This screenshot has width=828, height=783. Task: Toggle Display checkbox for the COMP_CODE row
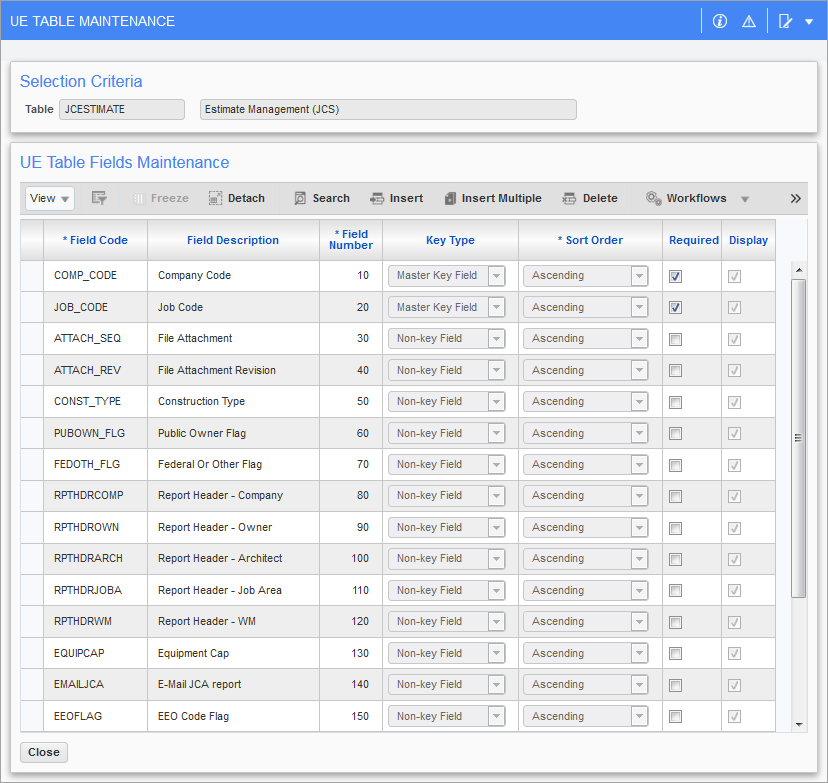tap(735, 276)
